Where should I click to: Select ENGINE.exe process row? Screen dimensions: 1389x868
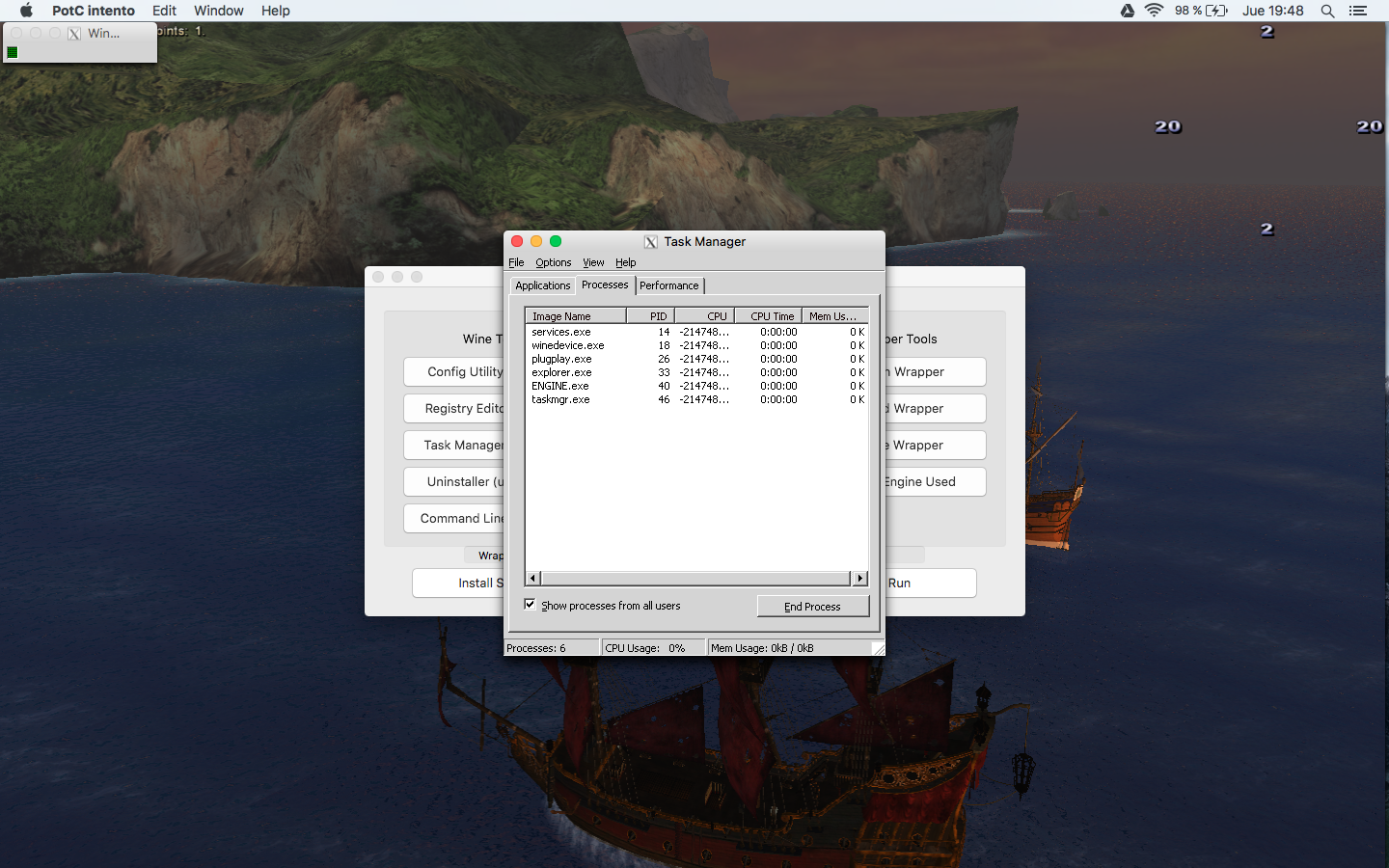tap(696, 386)
